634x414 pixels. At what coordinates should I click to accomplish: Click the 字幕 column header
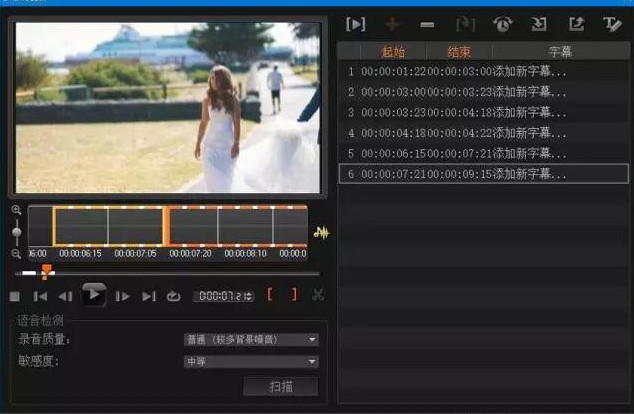[x=560, y=52]
